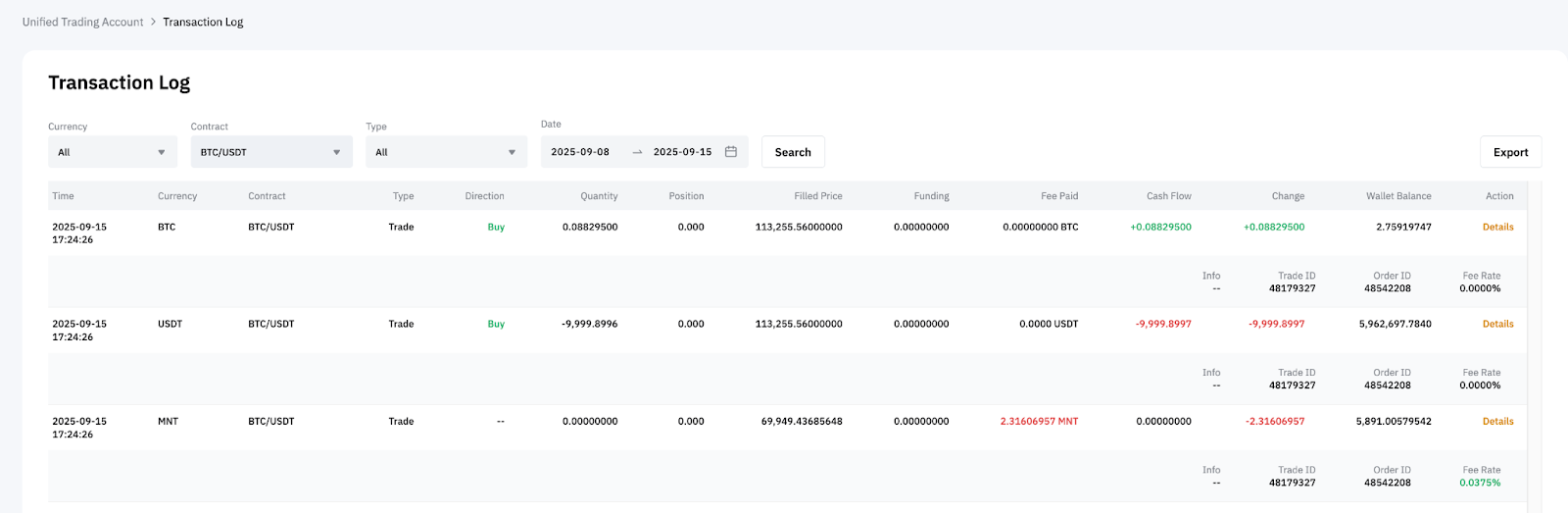Click the breadcrumb chevron separator
Image resolution: width=1568 pixels, height=513 pixels.
(x=153, y=22)
